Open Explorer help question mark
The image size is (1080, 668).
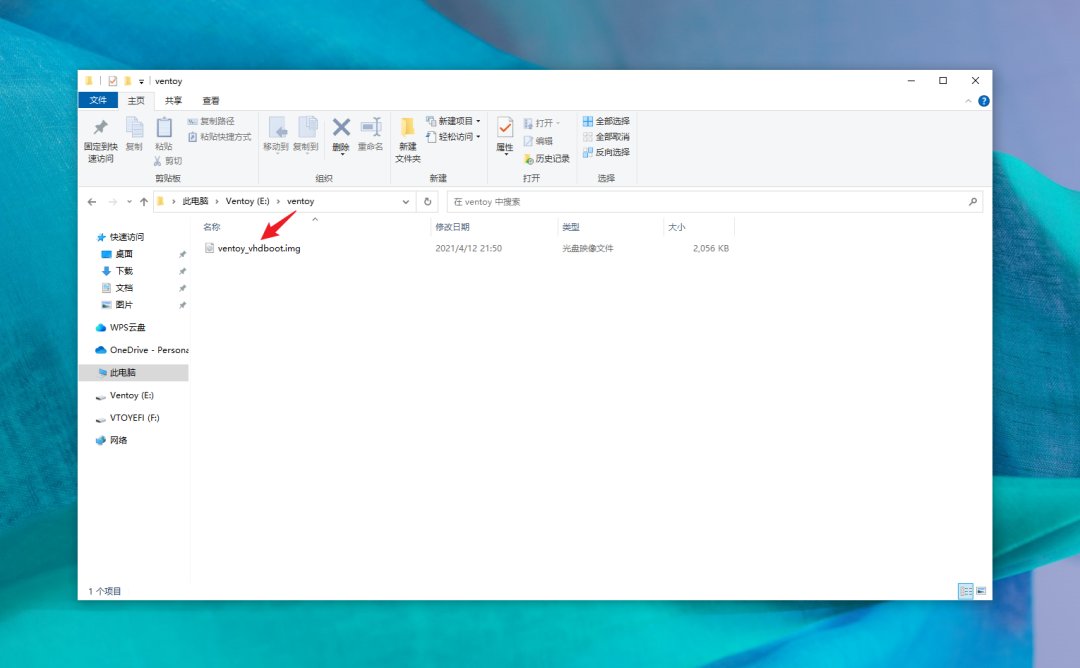coord(984,101)
